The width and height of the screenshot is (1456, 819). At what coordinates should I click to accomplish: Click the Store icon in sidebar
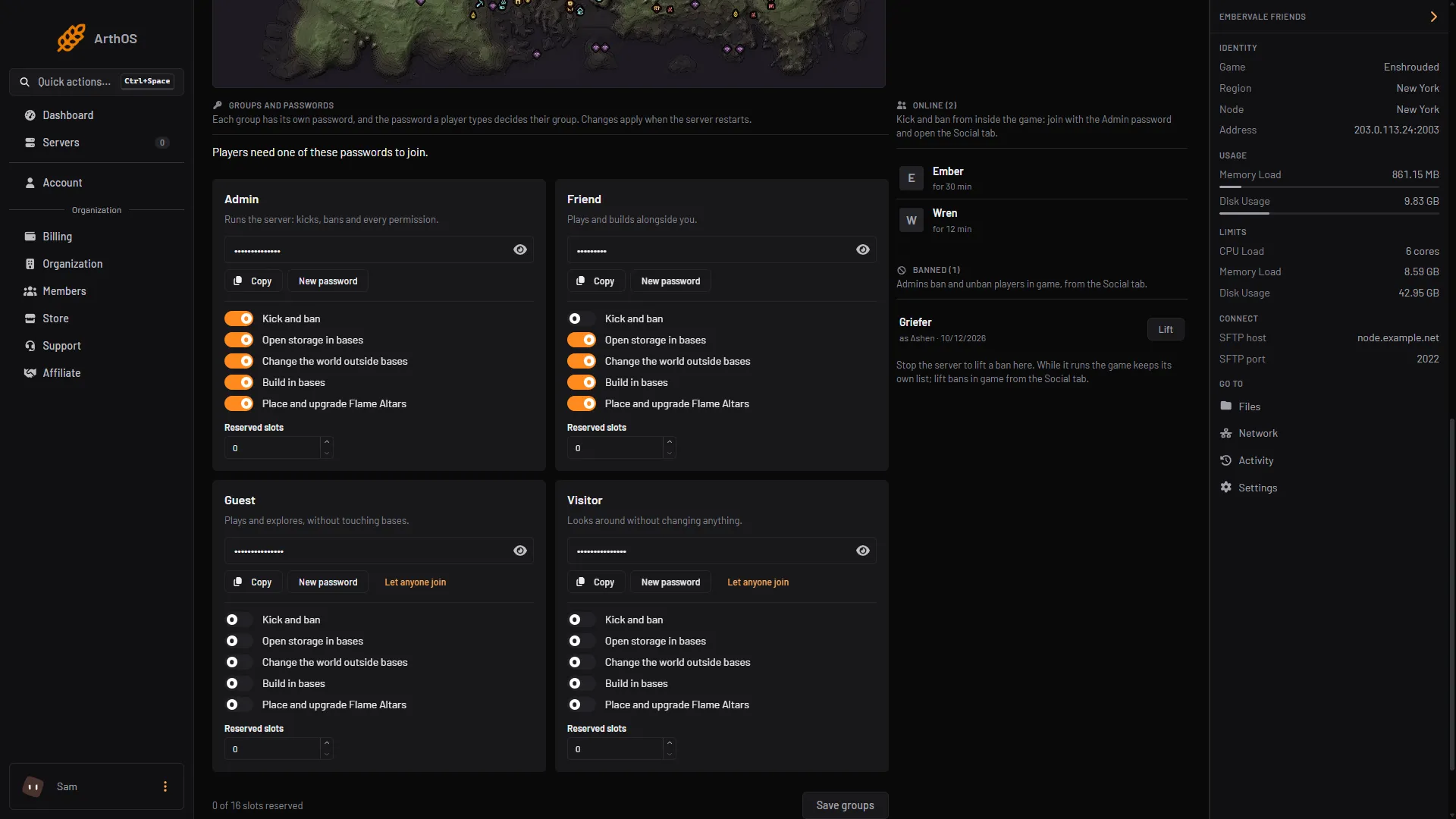(x=30, y=318)
